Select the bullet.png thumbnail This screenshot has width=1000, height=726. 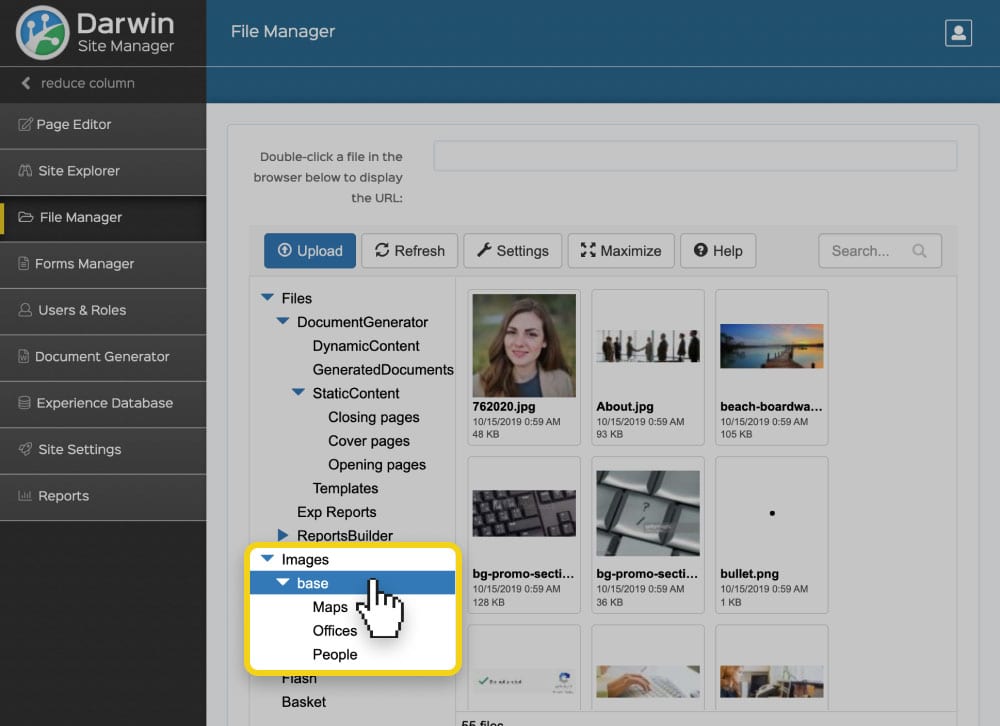coord(772,513)
